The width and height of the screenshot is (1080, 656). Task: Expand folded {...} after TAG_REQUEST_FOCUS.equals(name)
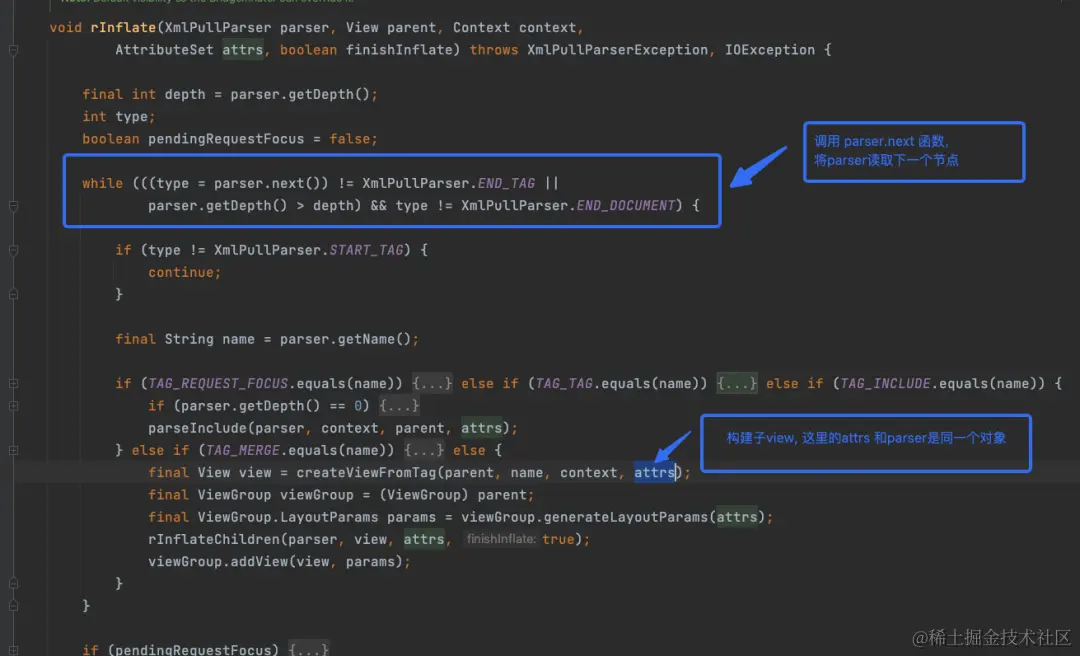click(432, 383)
